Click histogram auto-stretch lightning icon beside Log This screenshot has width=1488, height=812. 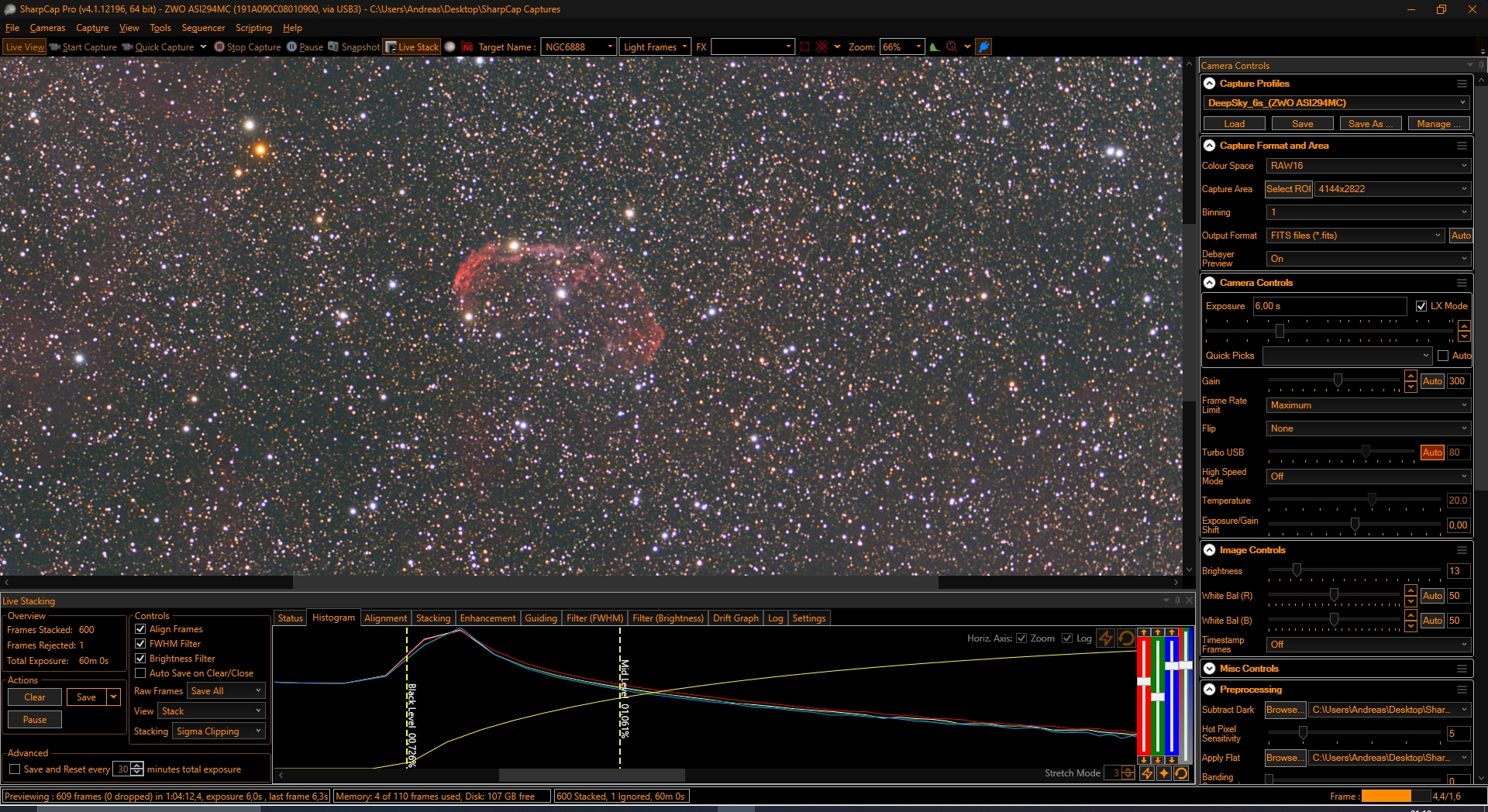(1106, 638)
